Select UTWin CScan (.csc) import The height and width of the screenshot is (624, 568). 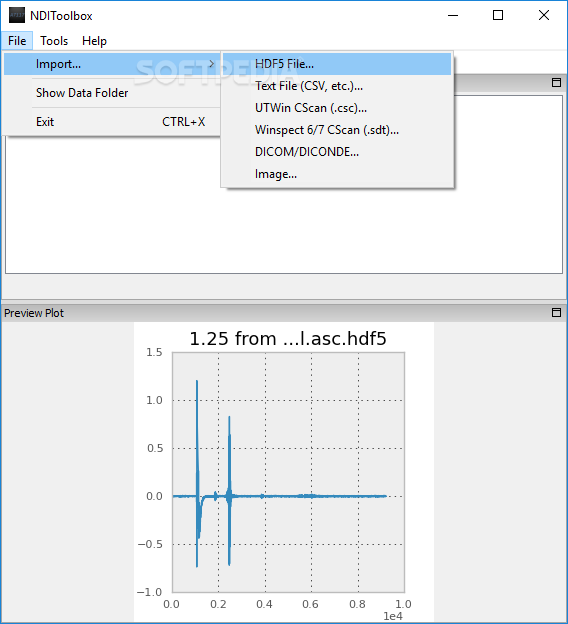[x=337, y=108]
